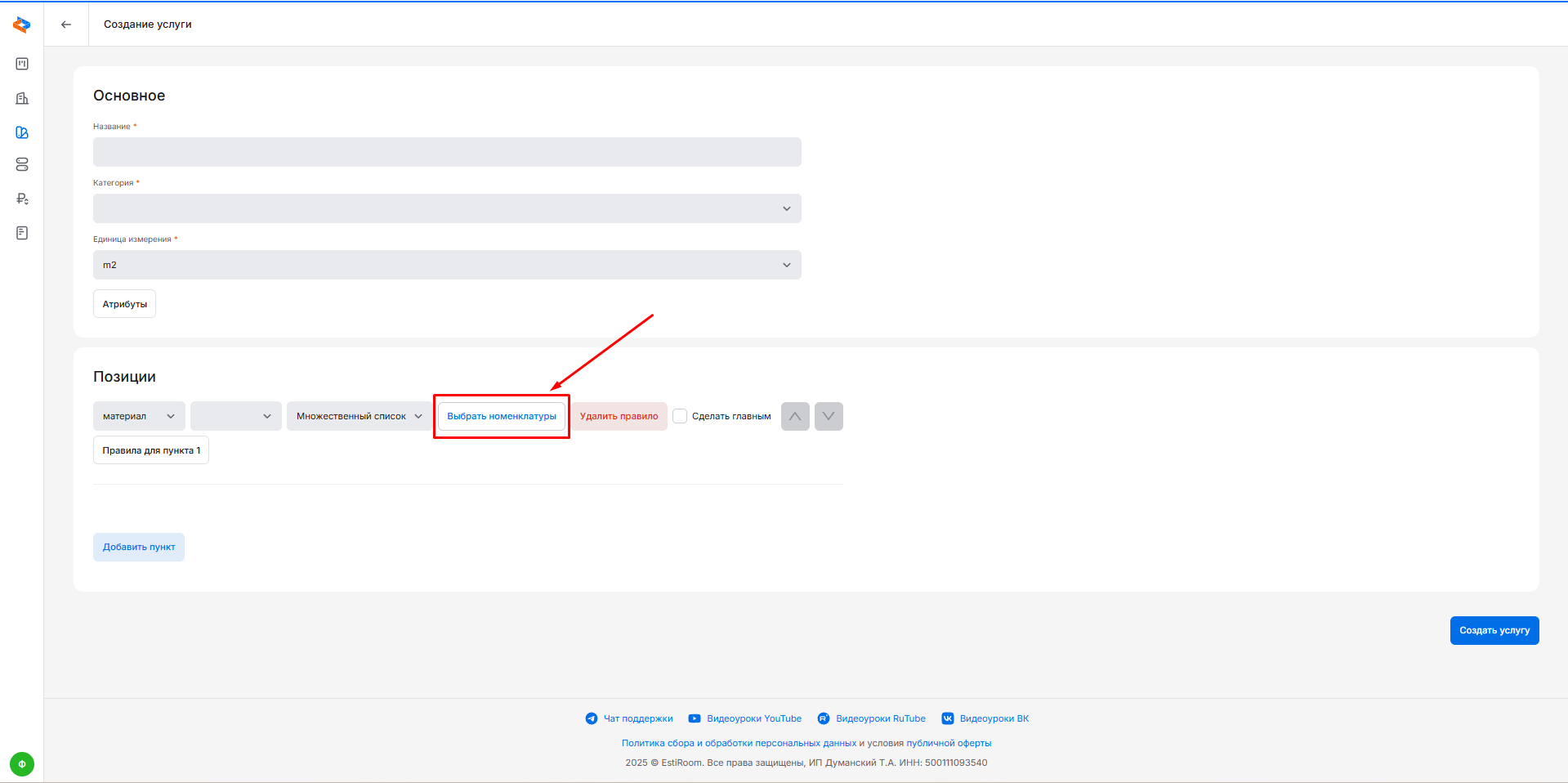This screenshot has width=1568, height=783.
Task: Go back using the left arrow
Action: pyautogui.click(x=66, y=25)
